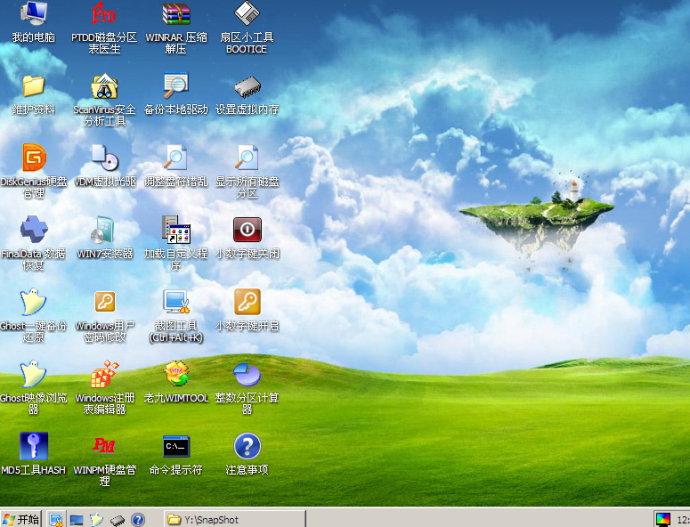
Task: Open FinalData data recovery icon
Action: pyautogui.click(x=34, y=231)
